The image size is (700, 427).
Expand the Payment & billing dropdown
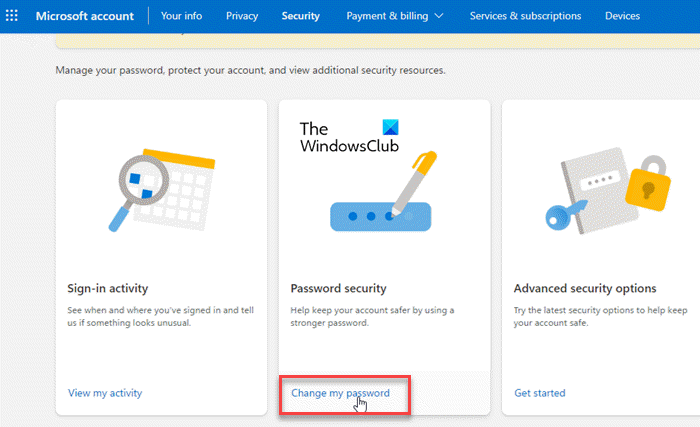395,16
